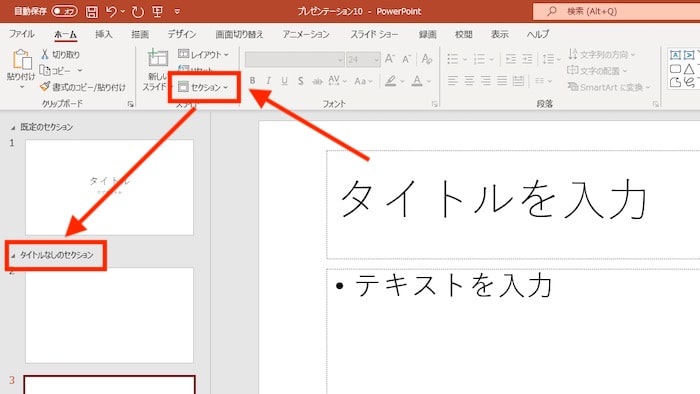The image size is (700, 394).
Task: Open the 表示 tab
Action: pyautogui.click(x=500, y=34)
